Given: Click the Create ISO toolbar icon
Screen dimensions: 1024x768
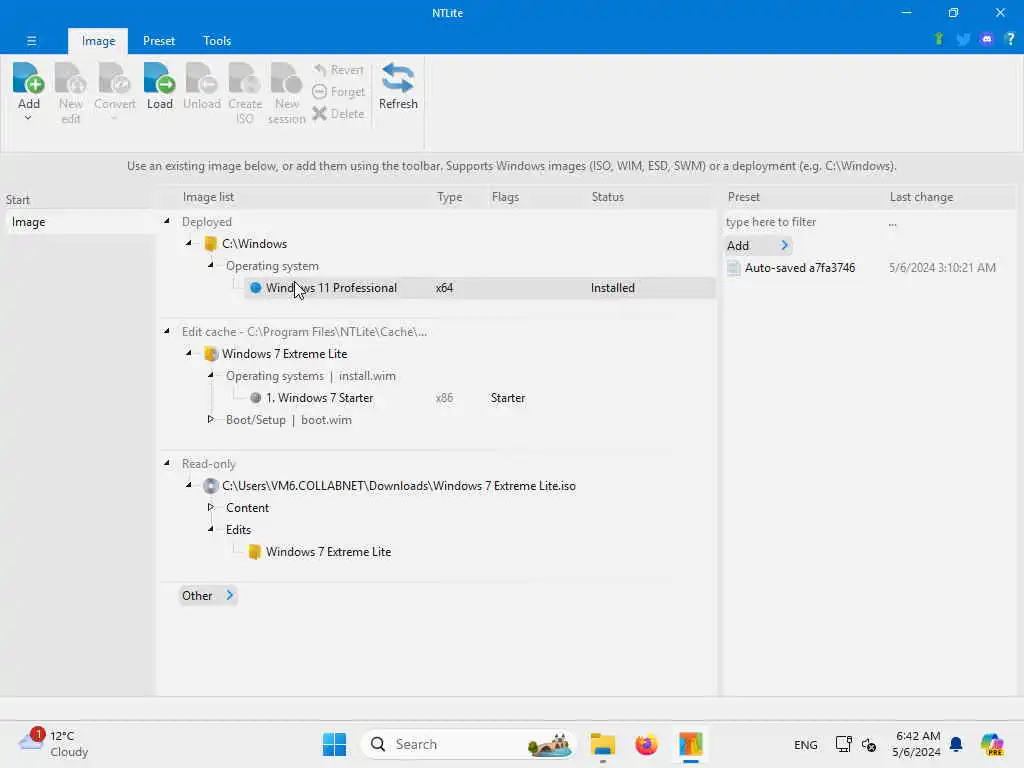Looking at the screenshot, I should [x=245, y=78].
